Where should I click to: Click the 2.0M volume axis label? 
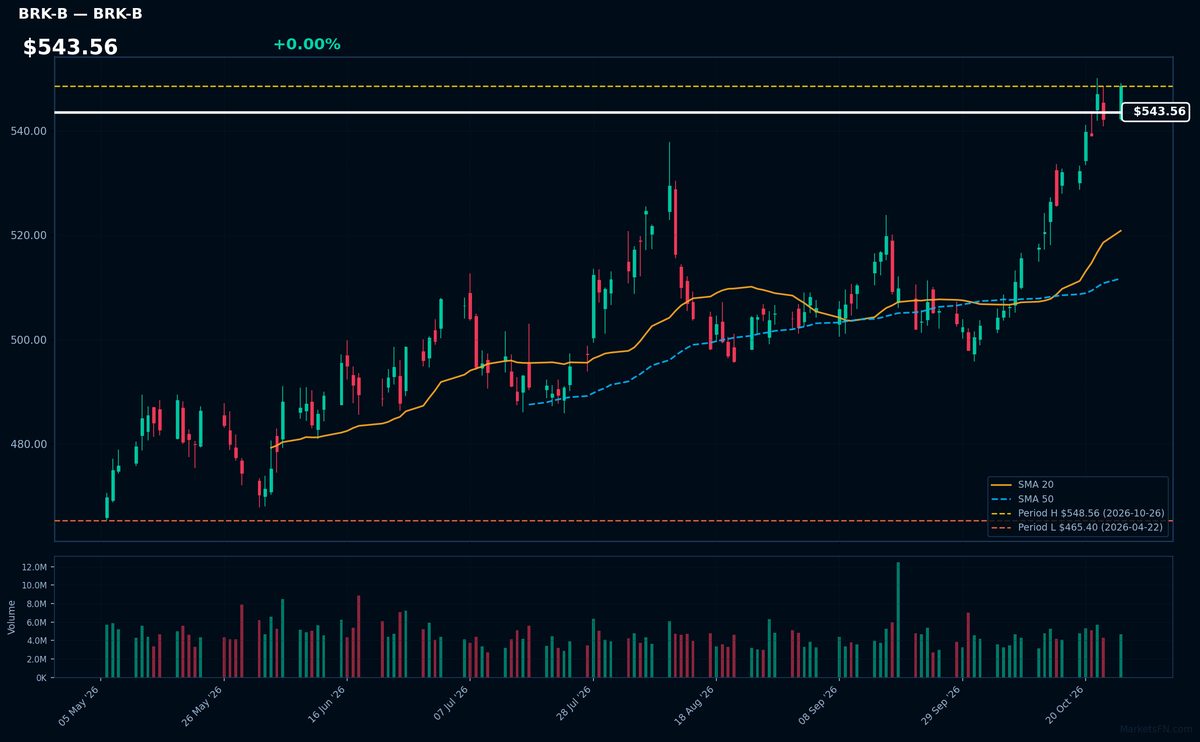tap(37, 660)
